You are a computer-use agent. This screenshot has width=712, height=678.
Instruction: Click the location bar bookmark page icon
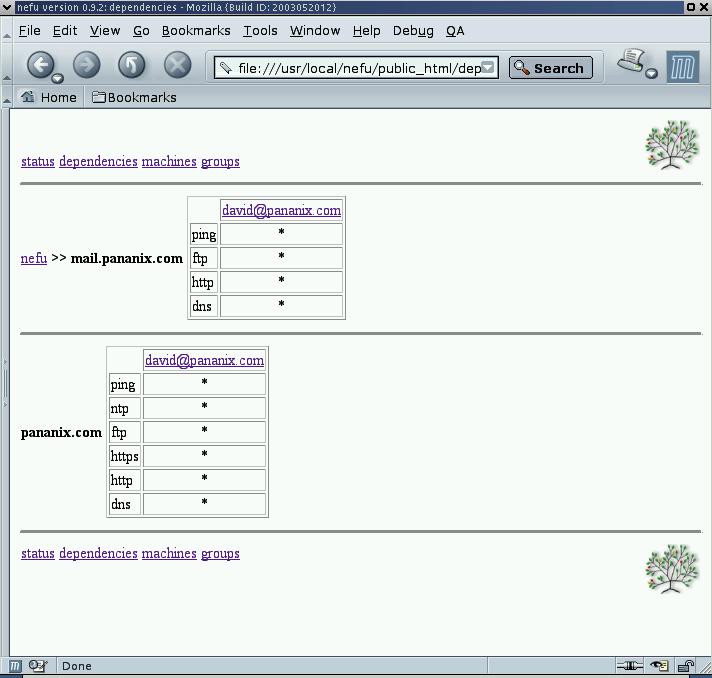225,68
